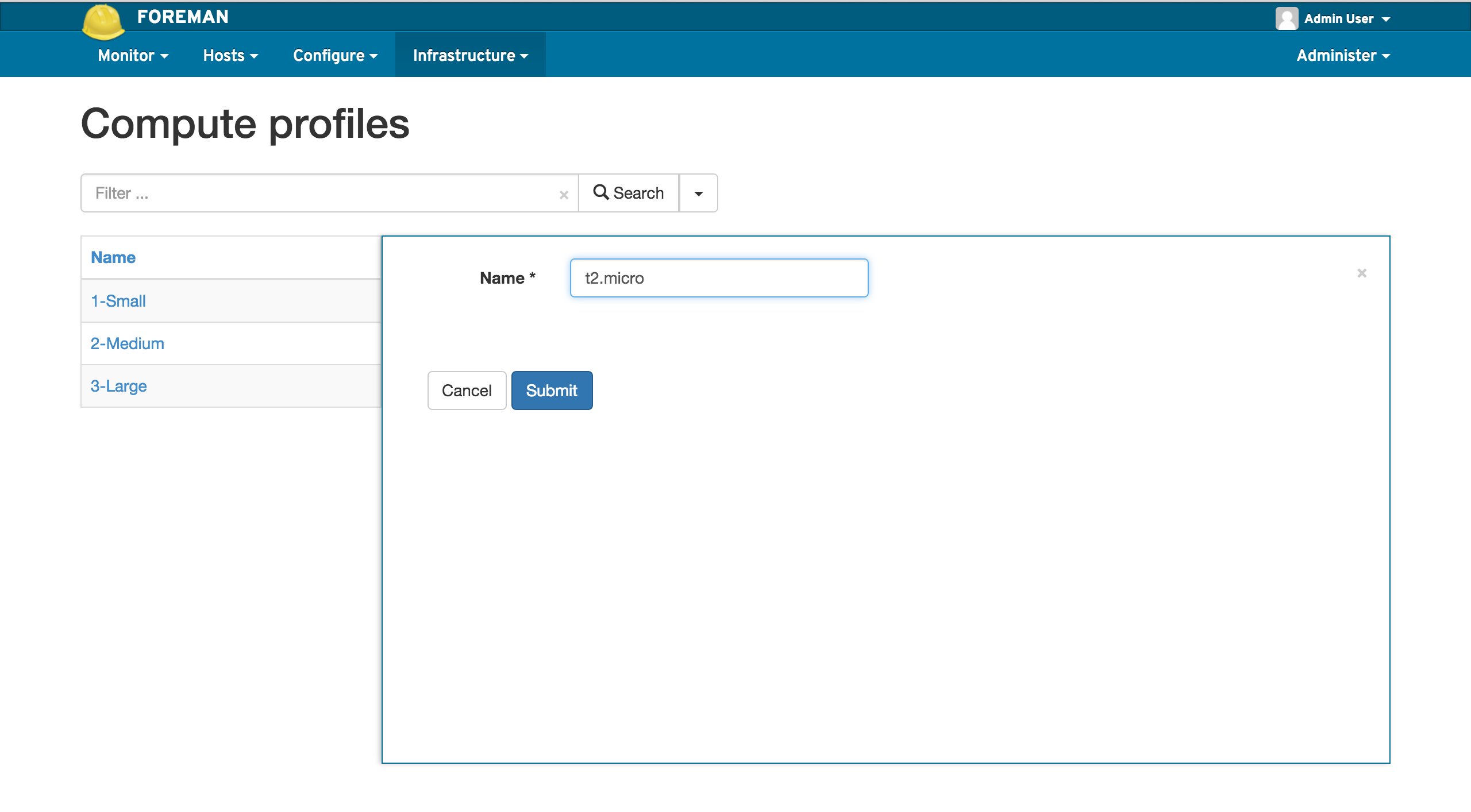Open the Monitor menu

point(133,56)
